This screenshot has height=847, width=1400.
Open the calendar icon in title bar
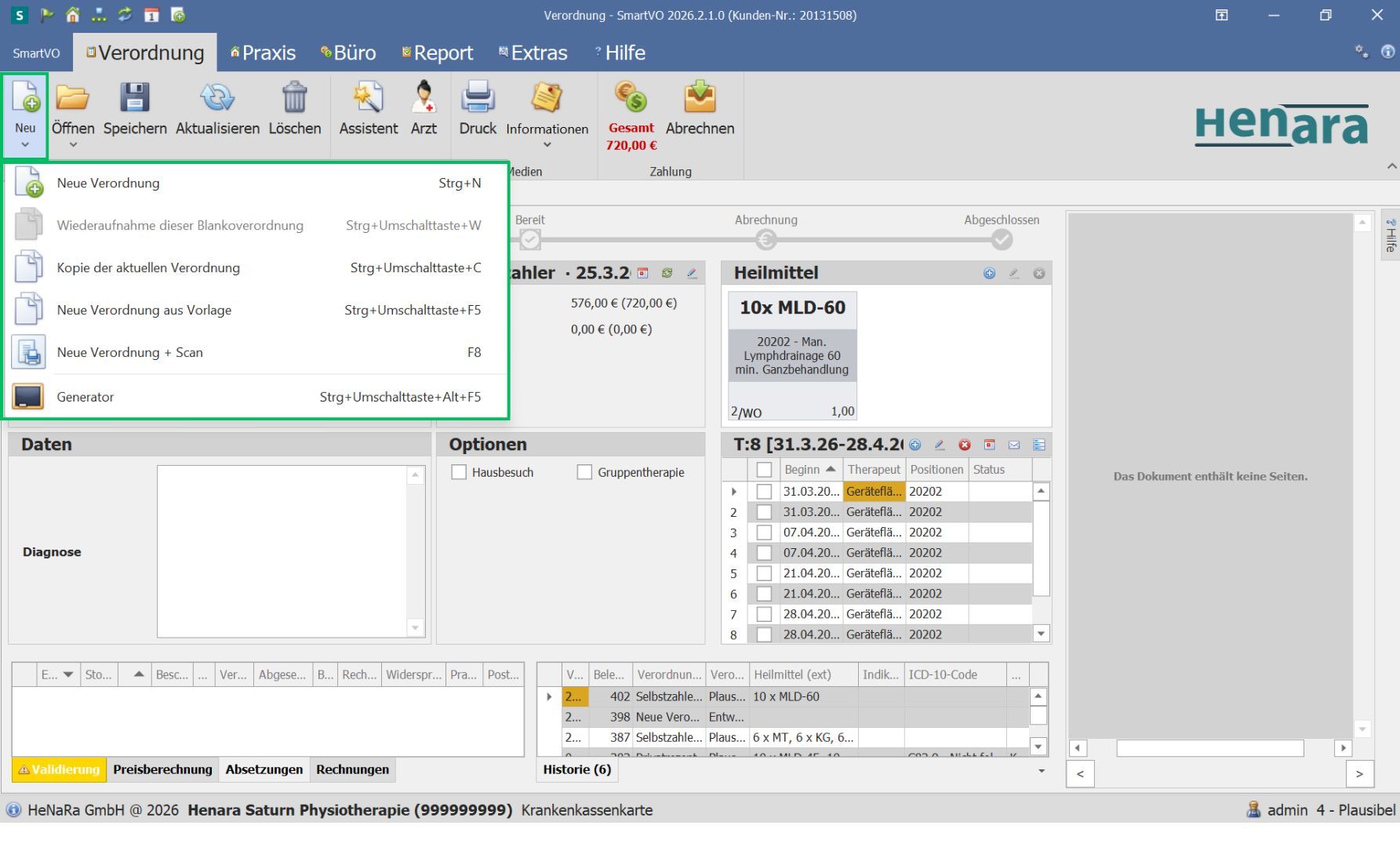click(x=151, y=15)
